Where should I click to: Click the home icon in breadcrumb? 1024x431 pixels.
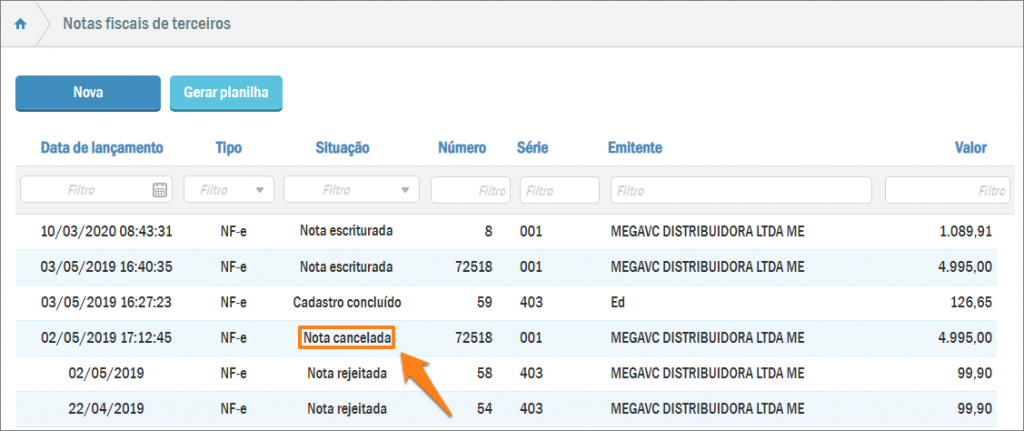tap(20, 23)
